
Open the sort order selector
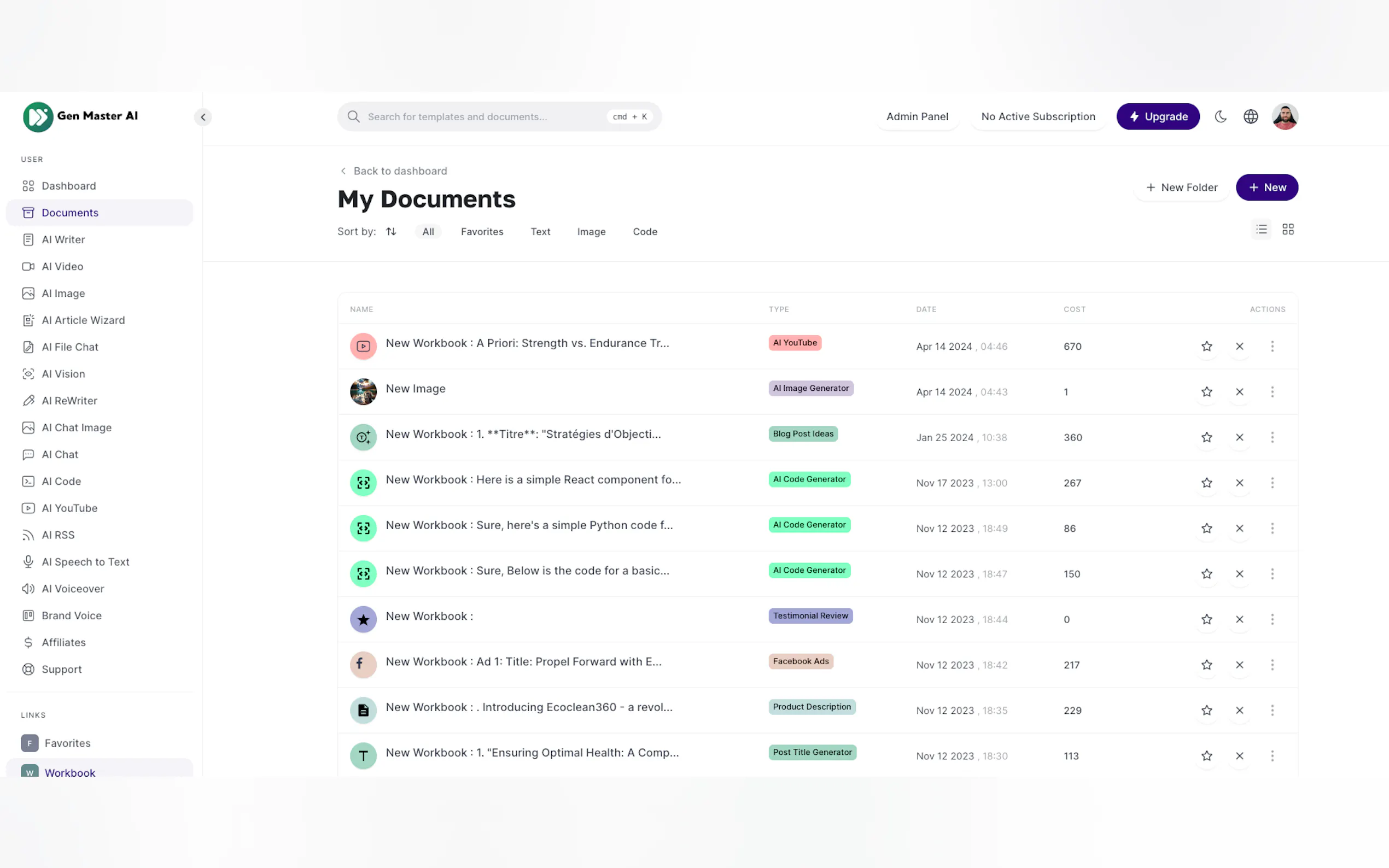391,231
